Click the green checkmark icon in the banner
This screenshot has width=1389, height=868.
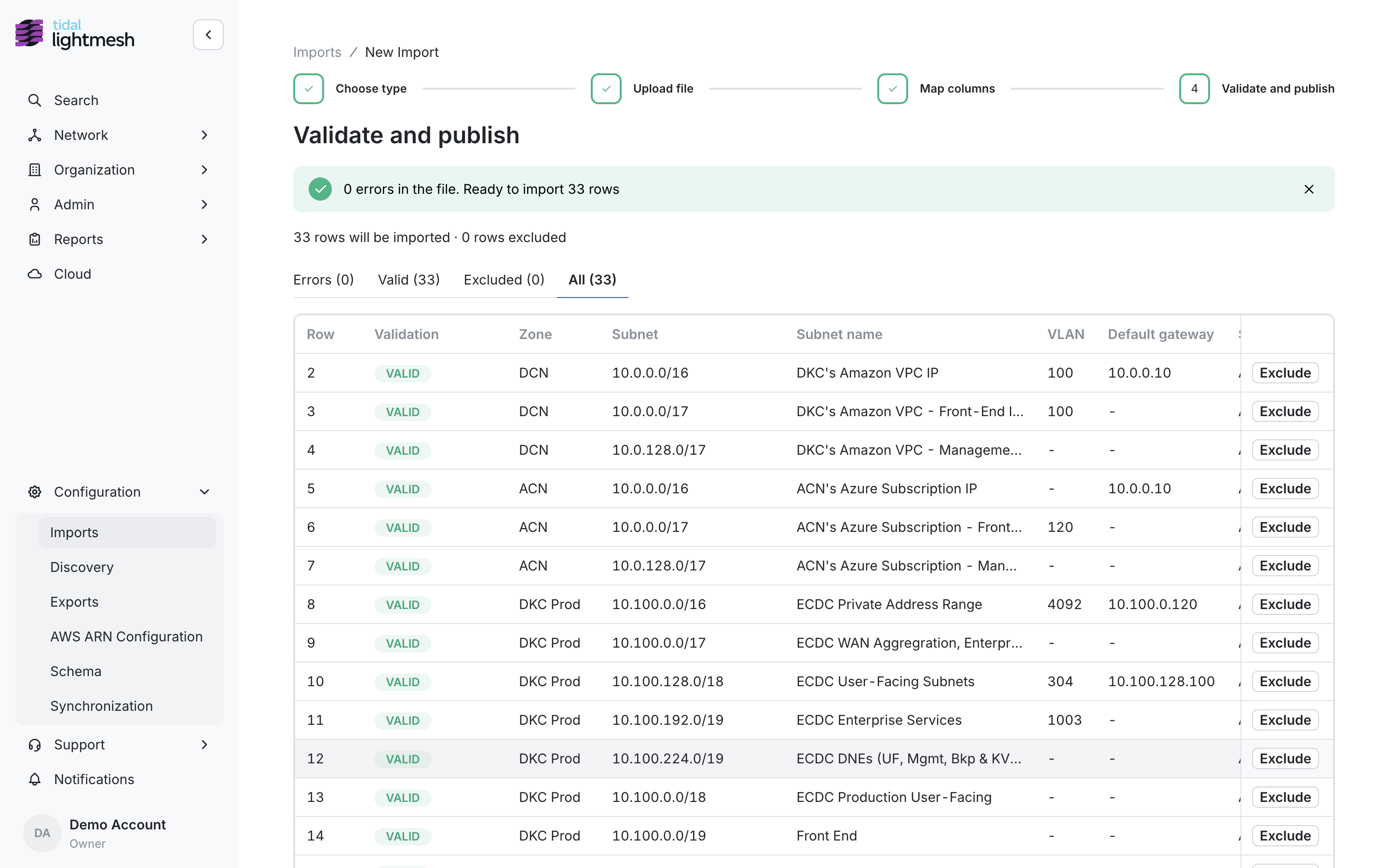coord(320,190)
